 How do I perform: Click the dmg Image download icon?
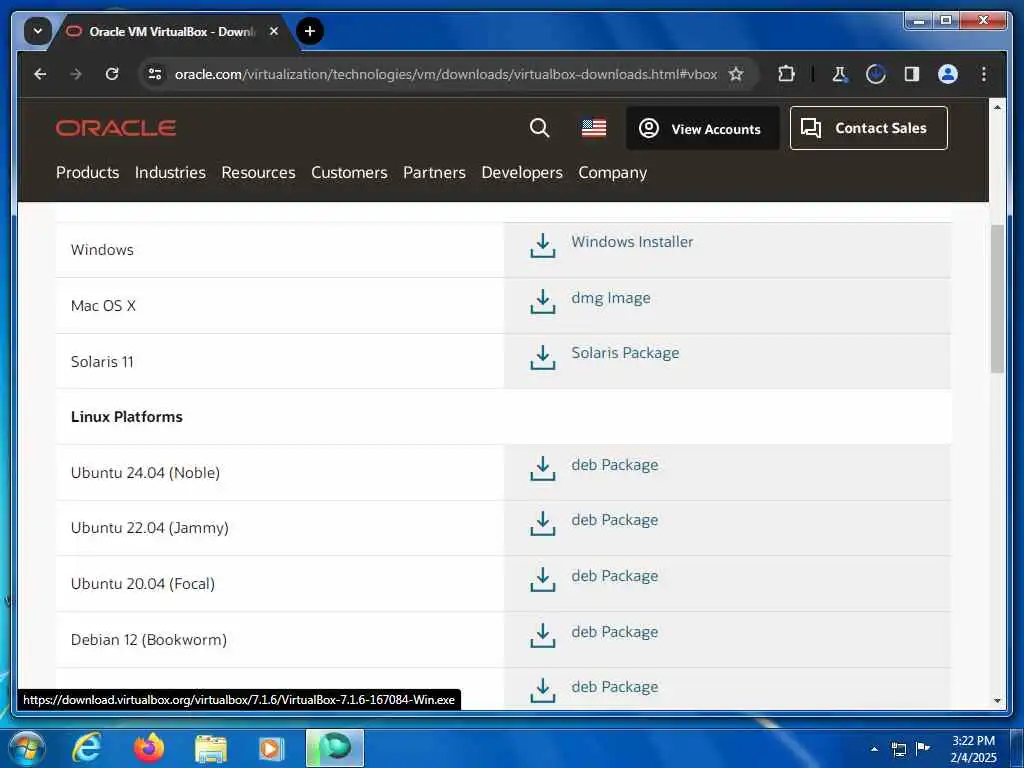(543, 302)
